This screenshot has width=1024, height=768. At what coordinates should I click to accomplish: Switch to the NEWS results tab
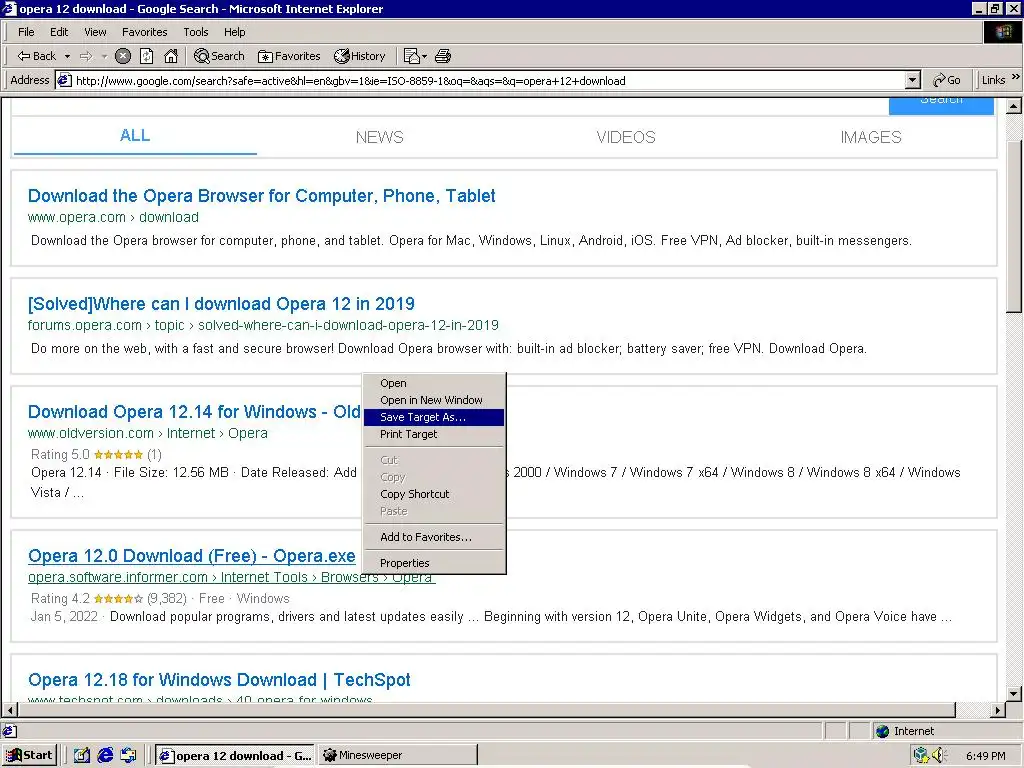pyautogui.click(x=379, y=137)
